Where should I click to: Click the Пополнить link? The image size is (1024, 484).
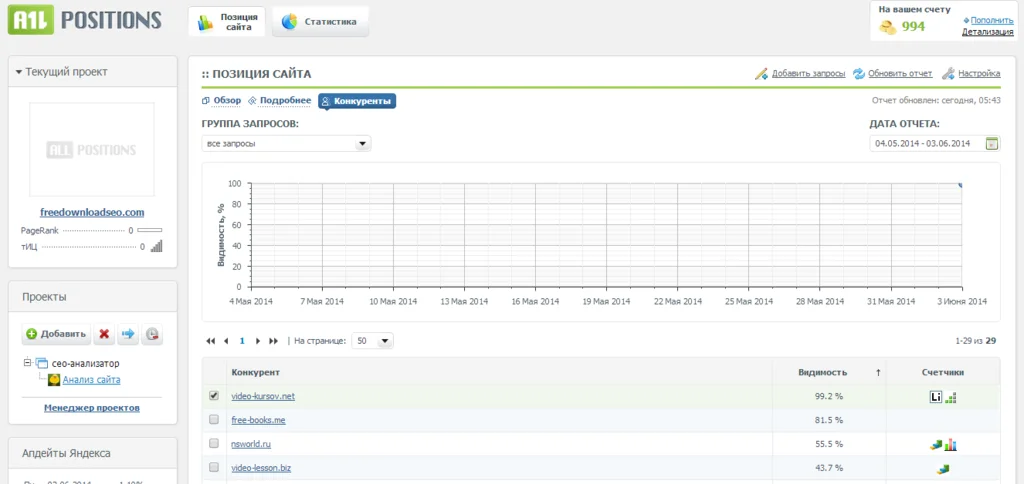pos(991,20)
